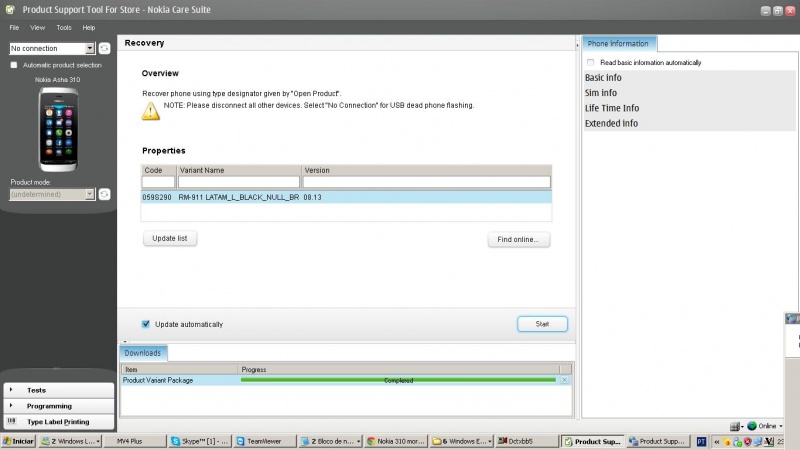Image resolution: width=800 pixels, height=450 pixels.
Task: Select the Nokia Asha 310 phone image
Action: 58,130
